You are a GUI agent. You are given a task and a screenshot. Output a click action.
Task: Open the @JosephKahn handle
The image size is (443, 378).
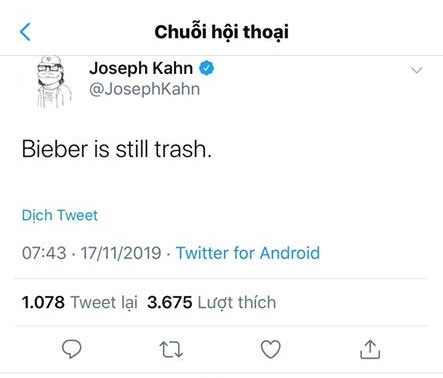145,89
